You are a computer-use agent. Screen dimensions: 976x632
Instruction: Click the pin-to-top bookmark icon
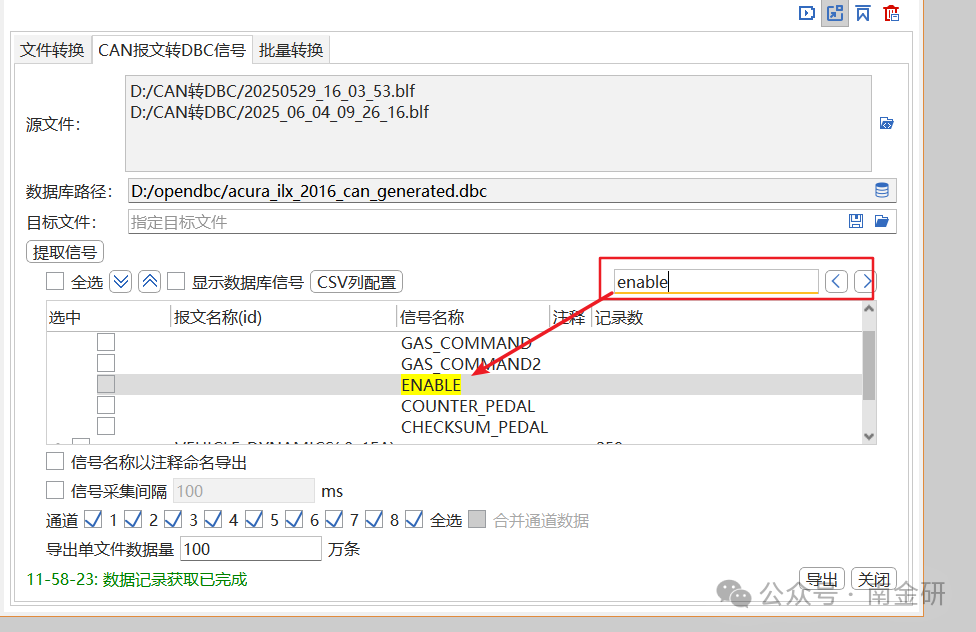click(863, 13)
